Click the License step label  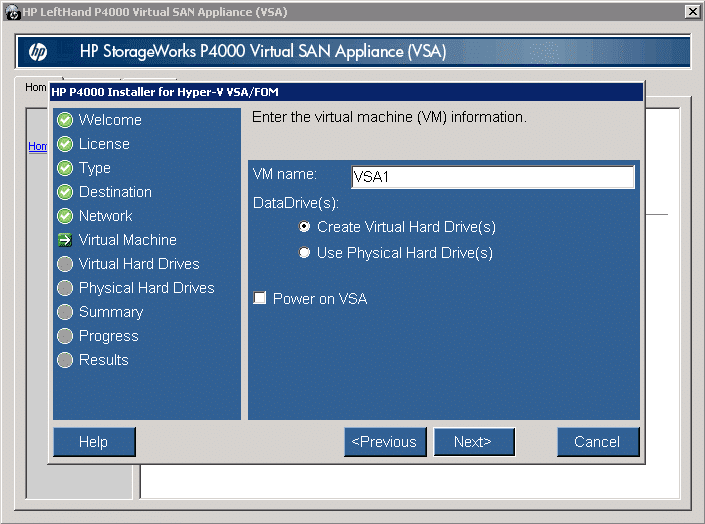[x=104, y=144]
